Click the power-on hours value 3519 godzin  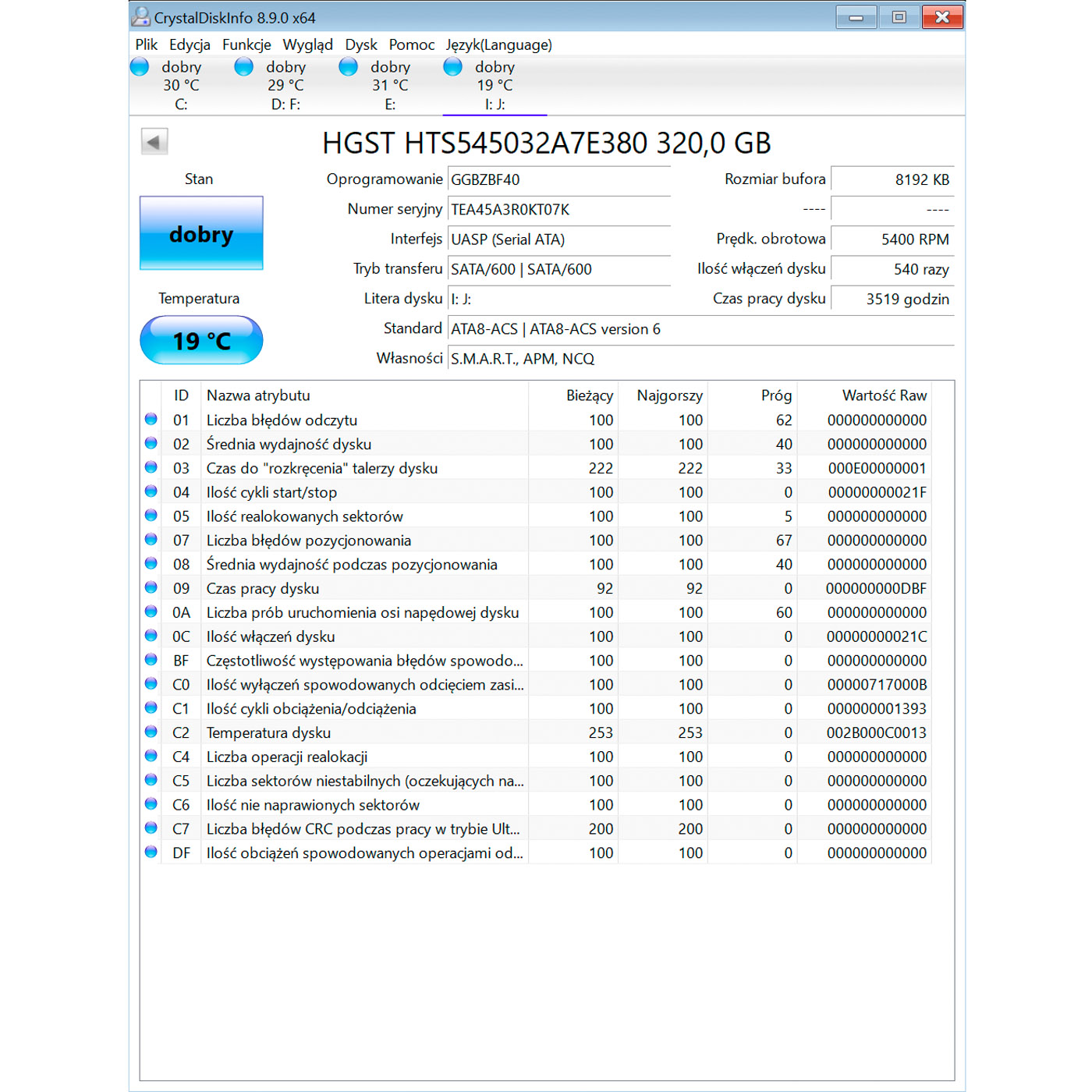point(892,299)
